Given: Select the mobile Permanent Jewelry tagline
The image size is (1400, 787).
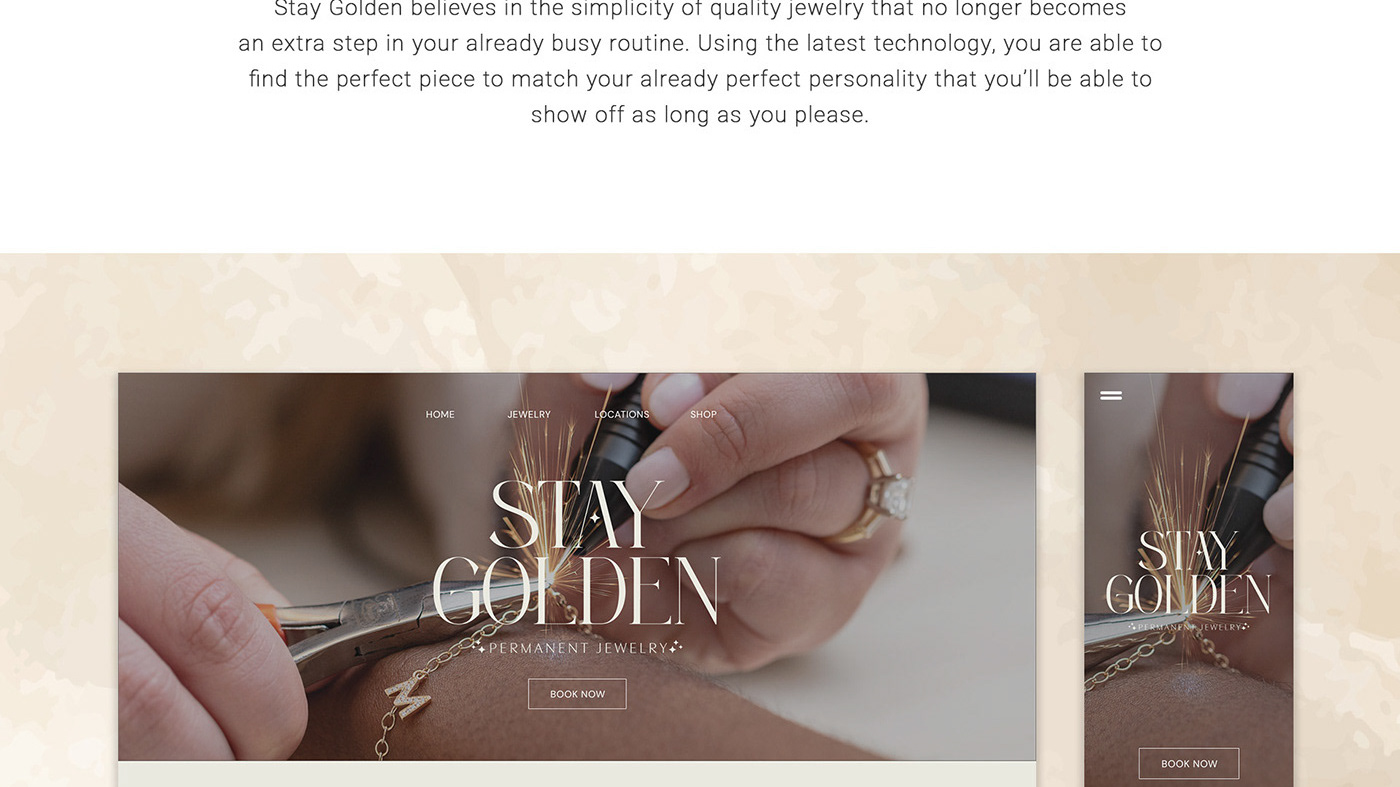Looking at the screenshot, I should 1189,627.
